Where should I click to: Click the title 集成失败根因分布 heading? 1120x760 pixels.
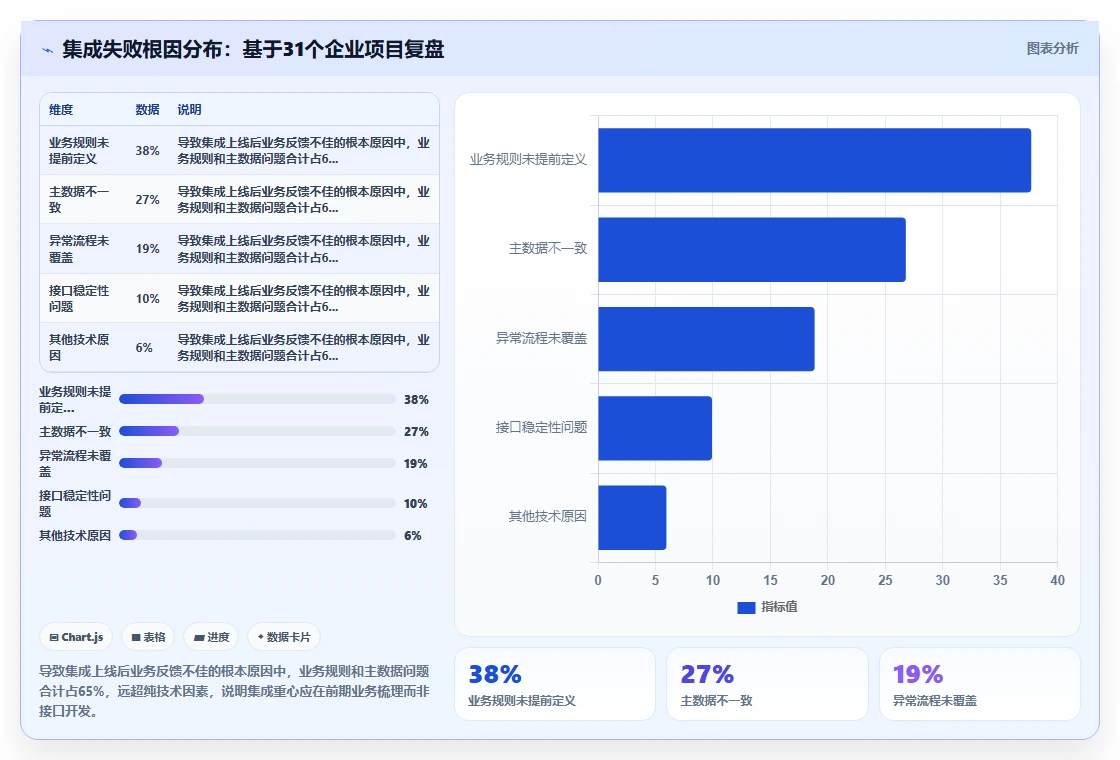(253, 49)
